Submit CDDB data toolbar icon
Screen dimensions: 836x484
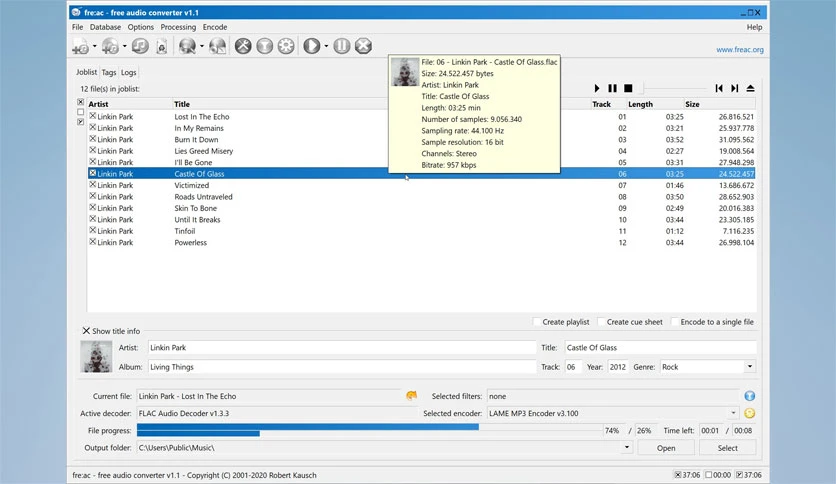tap(218, 46)
